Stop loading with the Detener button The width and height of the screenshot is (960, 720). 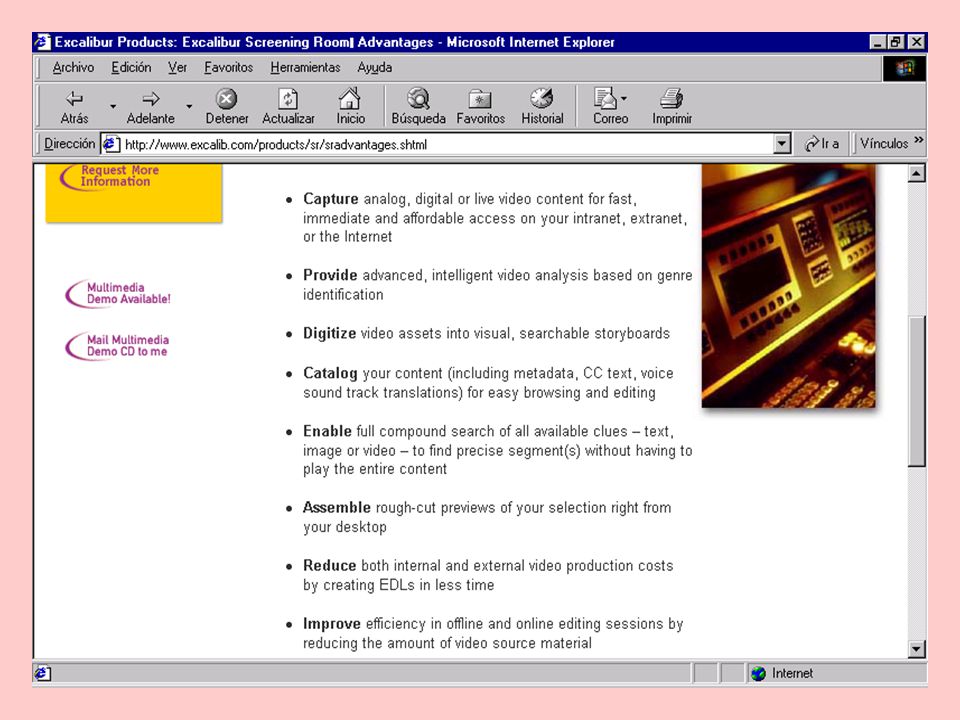point(227,107)
